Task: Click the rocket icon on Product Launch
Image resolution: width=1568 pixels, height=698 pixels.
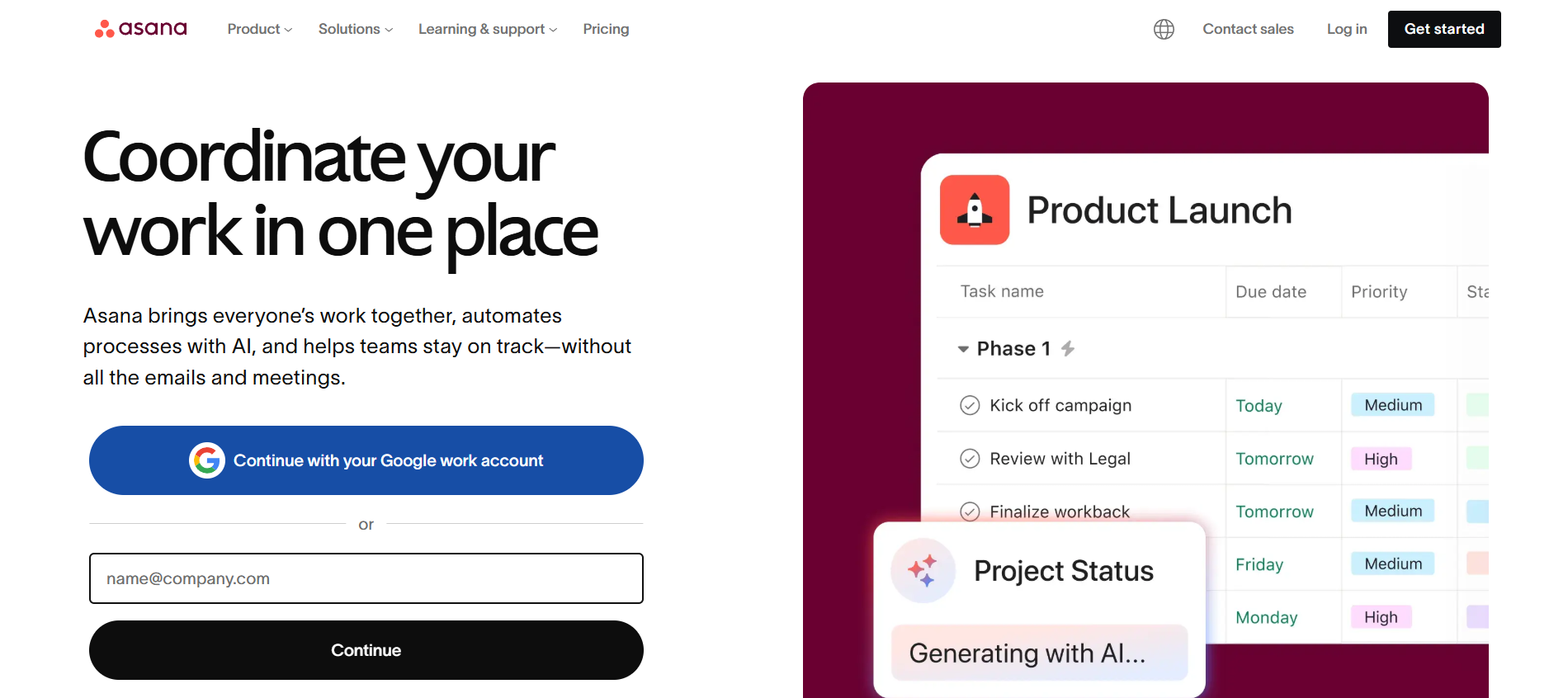Action: (975, 210)
